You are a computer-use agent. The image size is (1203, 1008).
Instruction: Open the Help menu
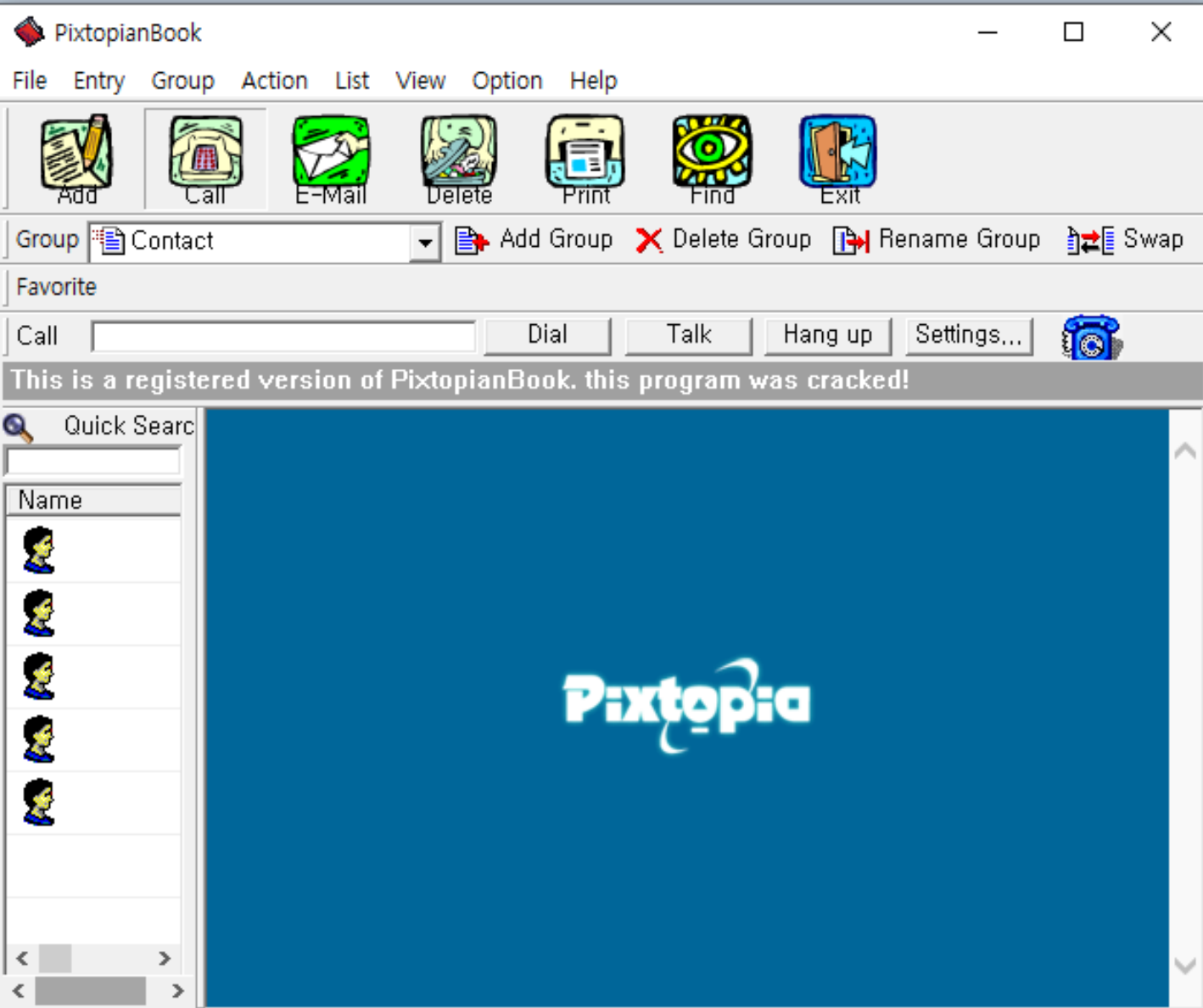(x=593, y=81)
